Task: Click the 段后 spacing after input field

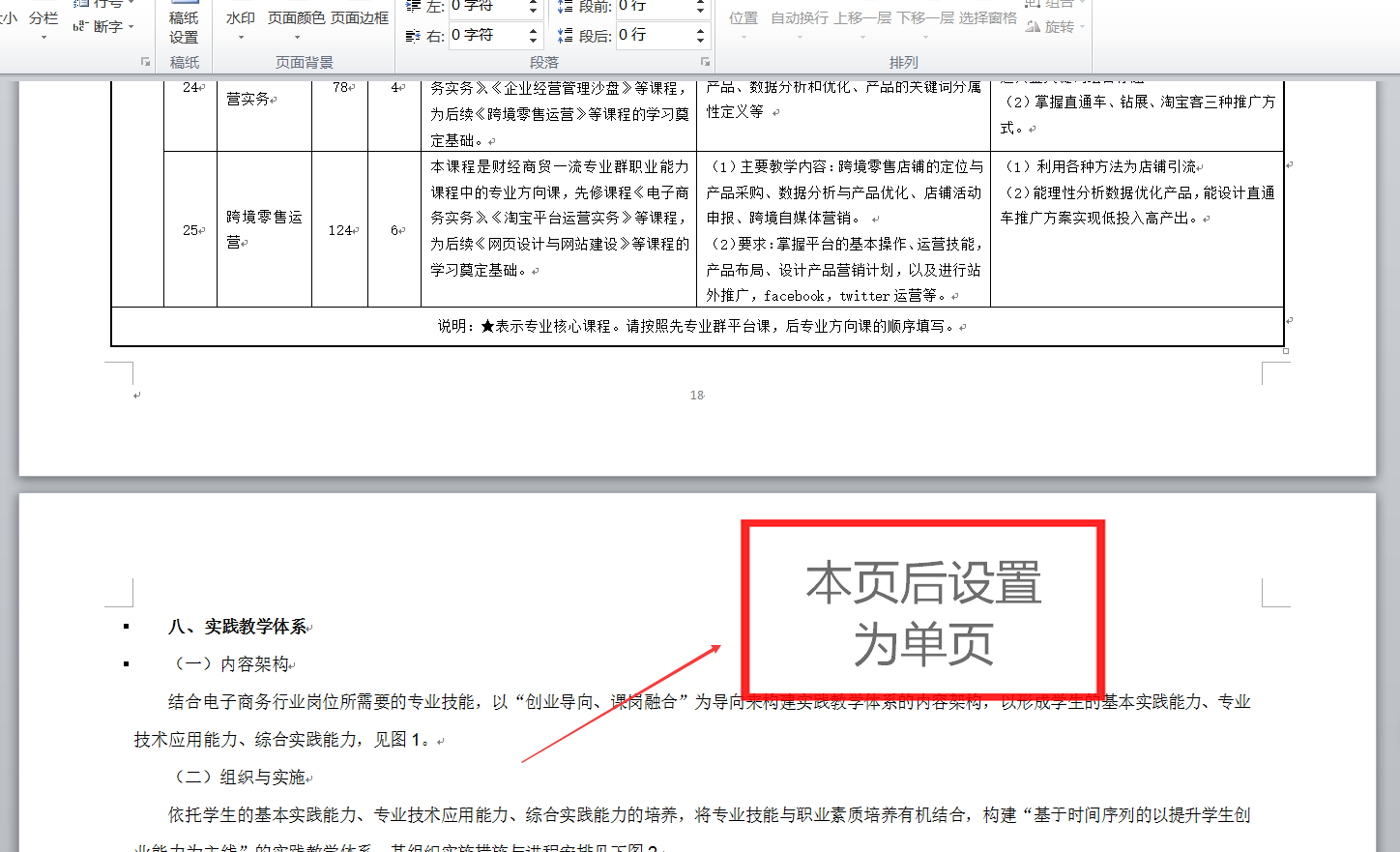Action: click(x=655, y=36)
